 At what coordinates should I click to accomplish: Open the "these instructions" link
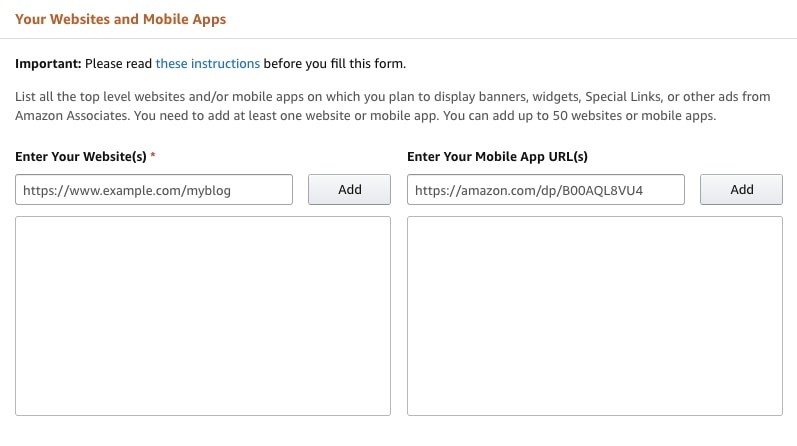pyautogui.click(x=207, y=64)
